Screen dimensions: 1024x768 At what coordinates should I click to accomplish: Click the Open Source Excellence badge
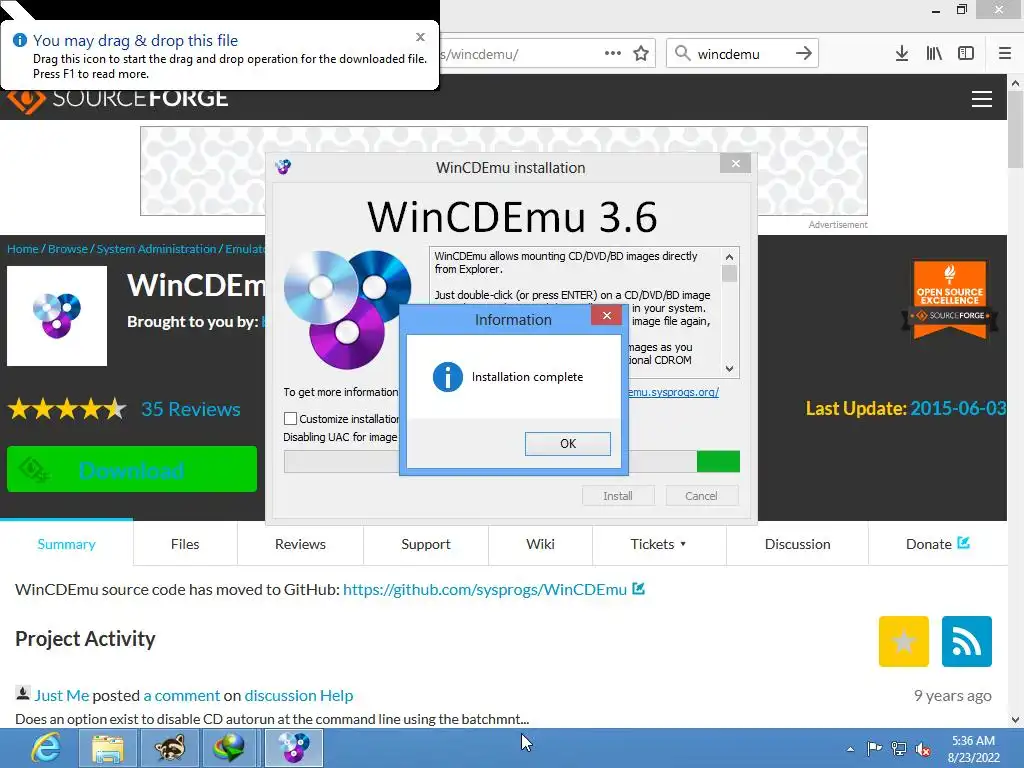tap(950, 300)
